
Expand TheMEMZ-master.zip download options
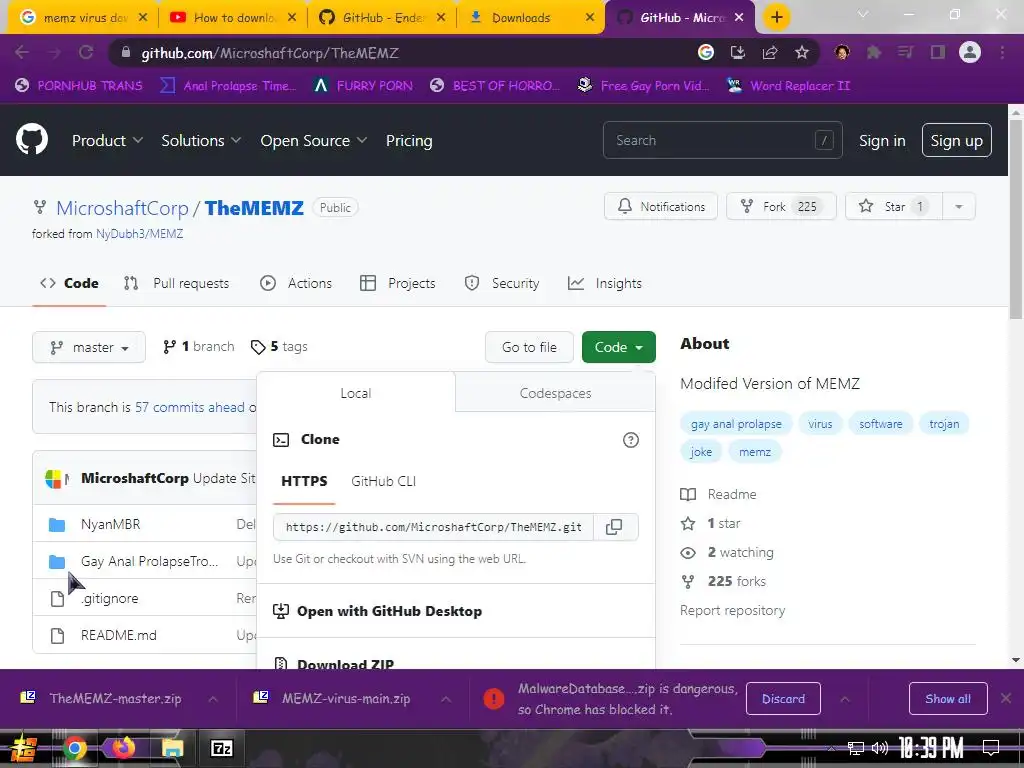click(x=213, y=699)
